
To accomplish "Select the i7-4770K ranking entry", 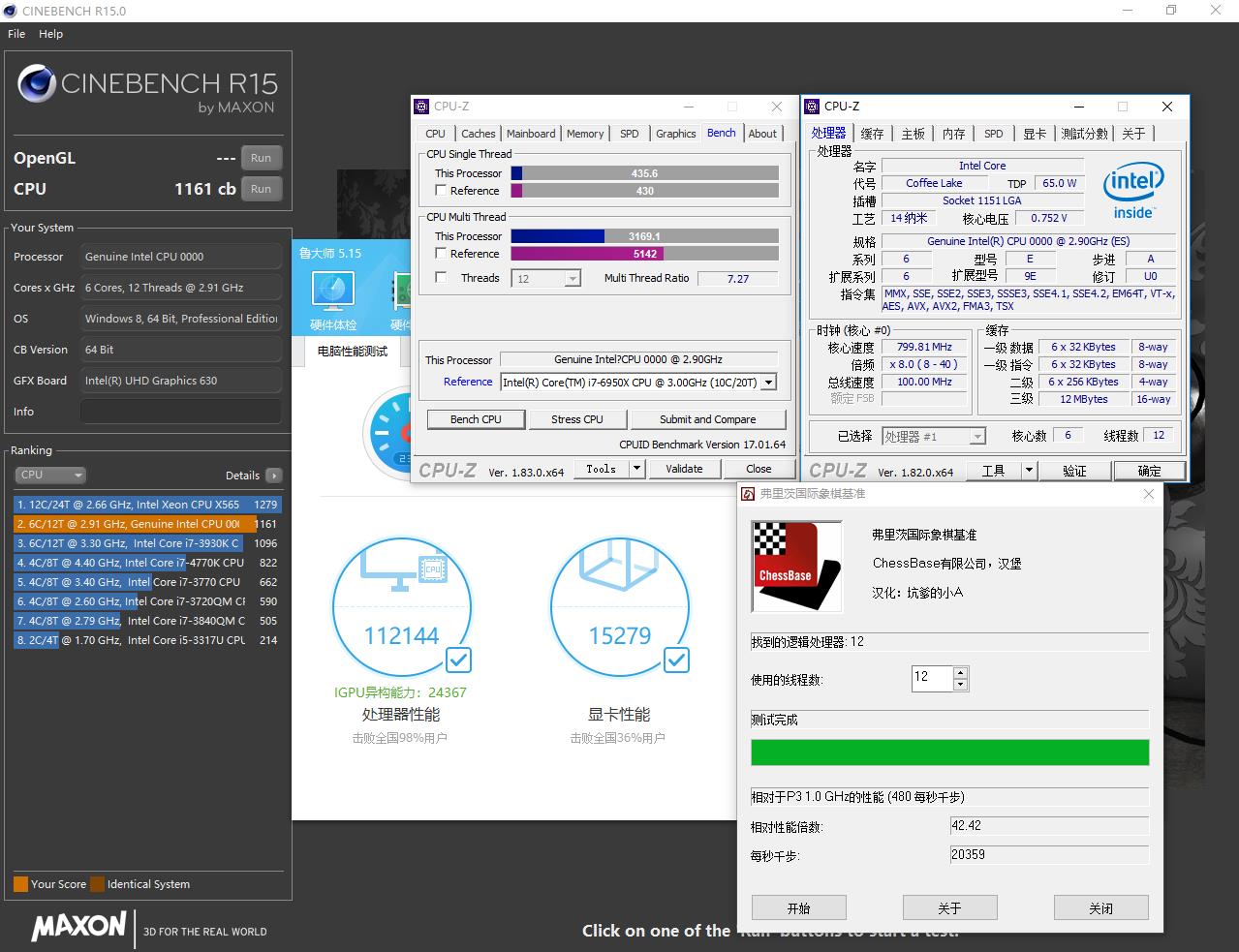I will [x=146, y=563].
